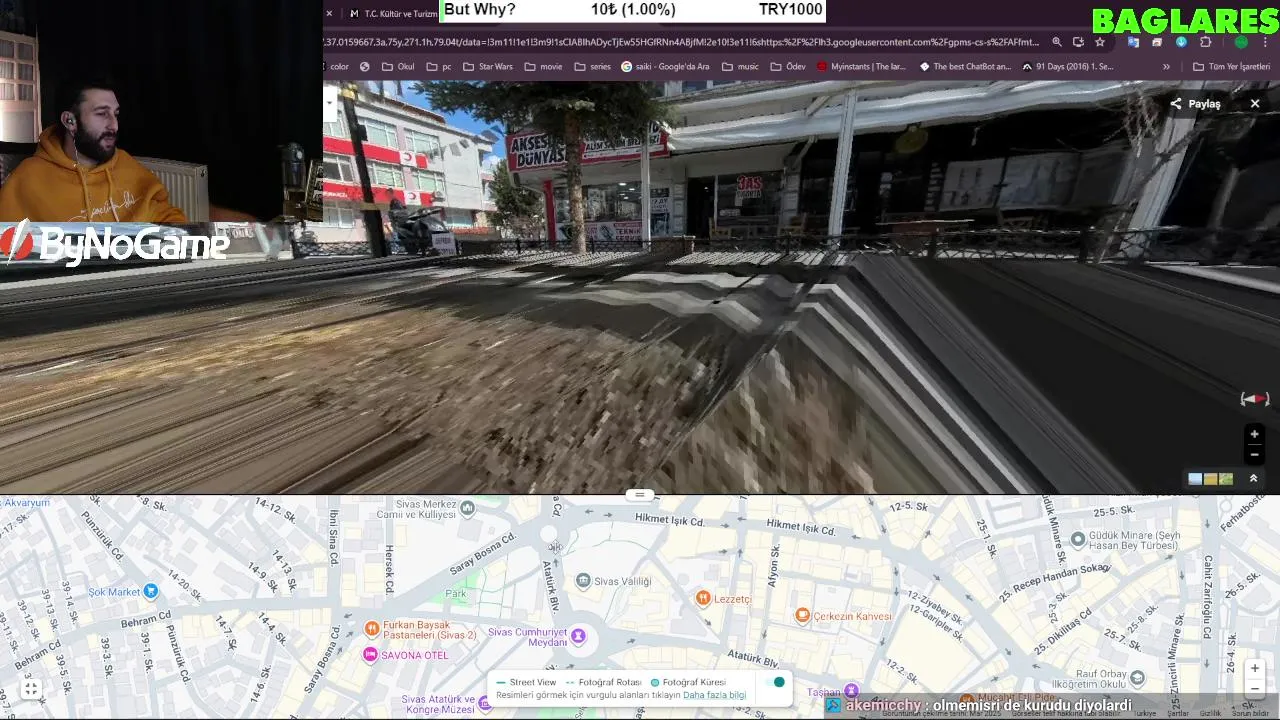The height and width of the screenshot is (720, 1280).
Task: Open the Myinstants bookmark
Action: [x=861, y=67]
